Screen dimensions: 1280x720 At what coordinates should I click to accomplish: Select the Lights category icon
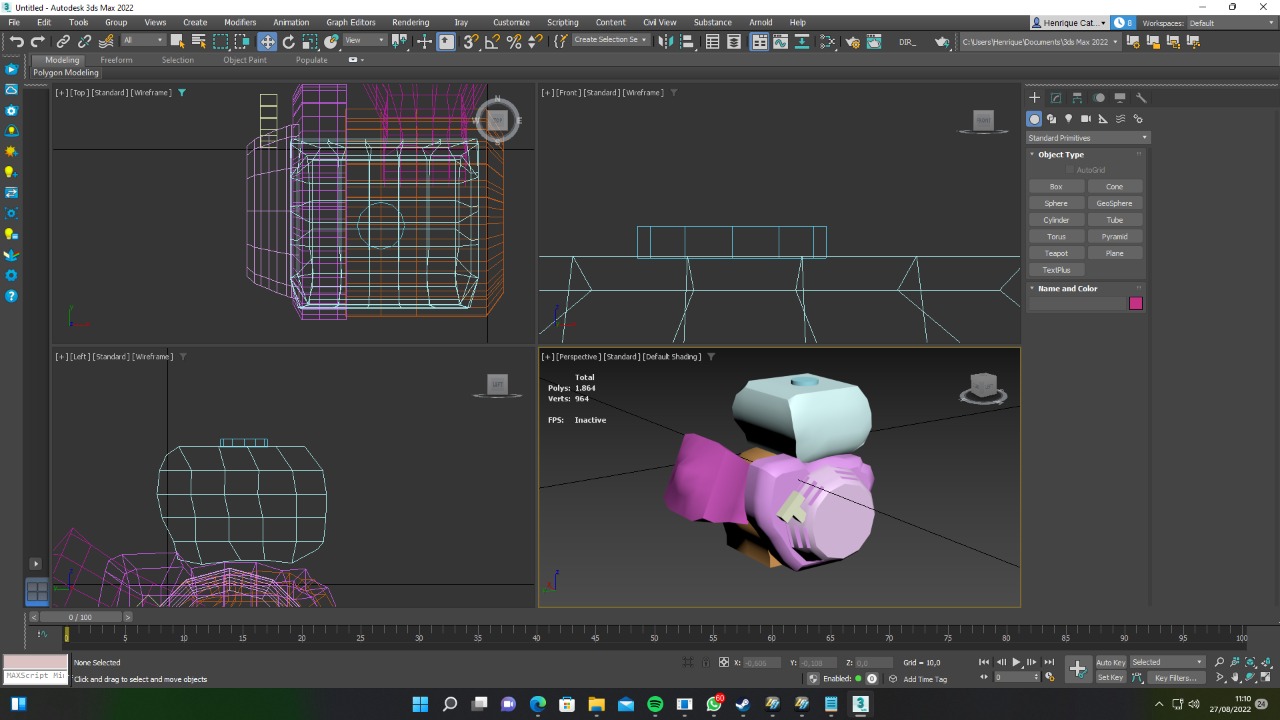(1068, 119)
